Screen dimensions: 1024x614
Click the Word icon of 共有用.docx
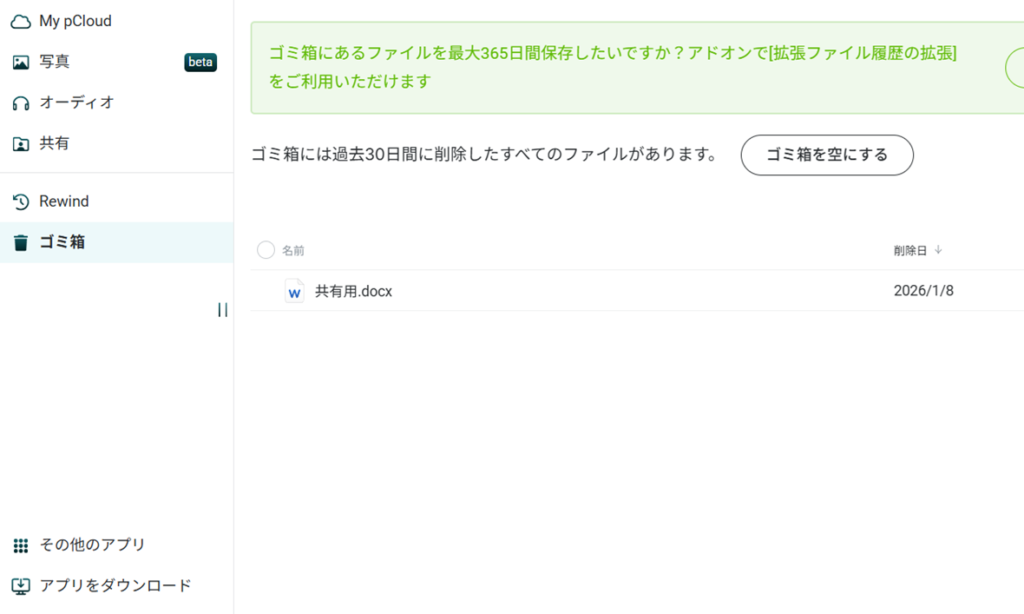(294, 291)
